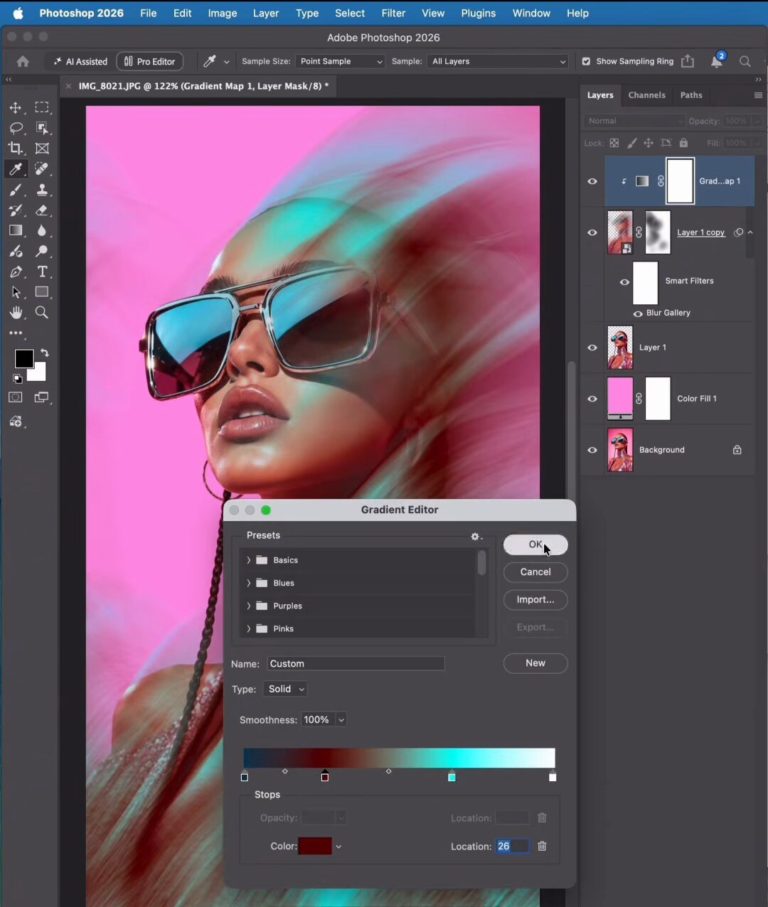Select the Object Selection tool
Viewport: 768px width, 907px height.
pos(42,128)
